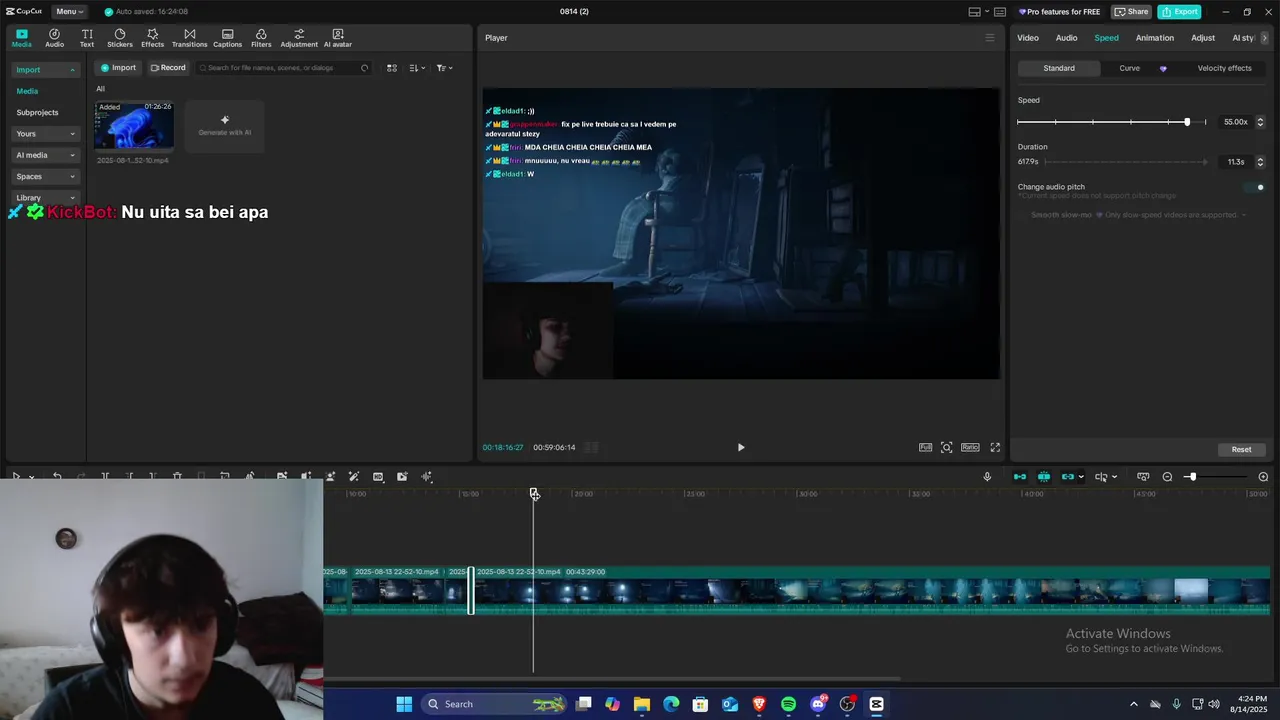Click the Import button in media panel

point(118,68)
